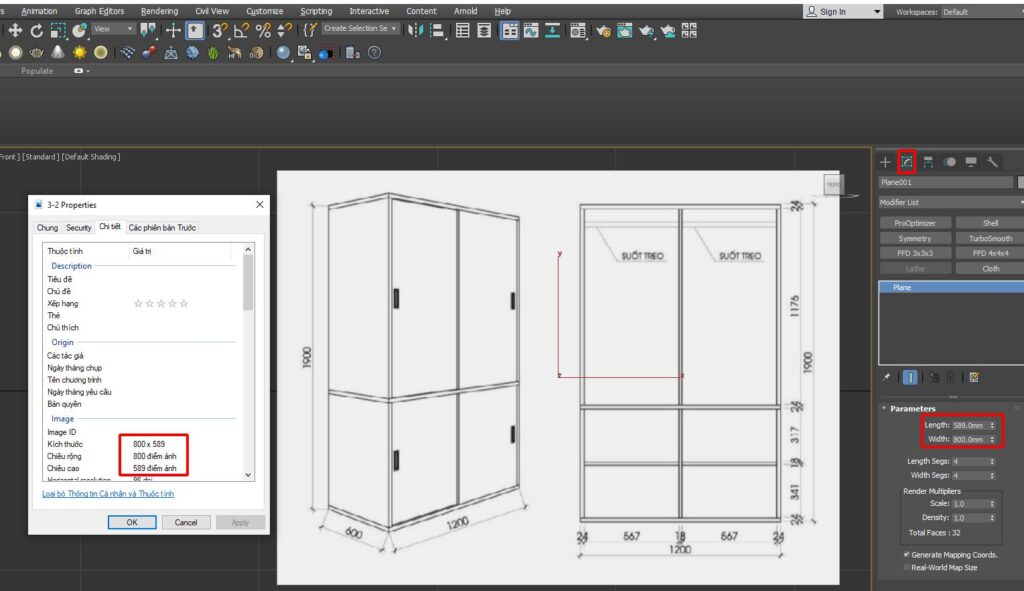The image size is (1024, 591).
Task: Select the Rotate tool on the toolbar
Action: click(37, 31)
